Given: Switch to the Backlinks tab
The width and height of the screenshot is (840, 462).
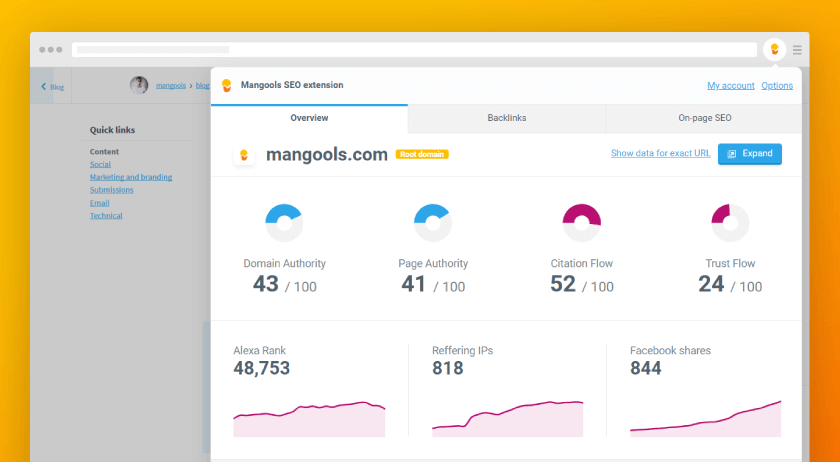Looking at the screenshot, I should (507, 118).
